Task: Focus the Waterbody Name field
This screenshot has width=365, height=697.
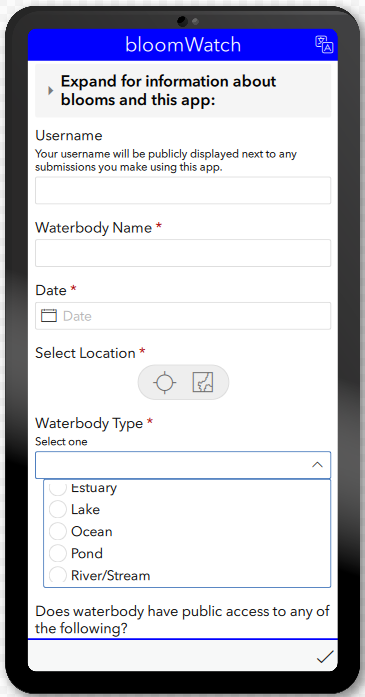Action: coord(183,253)
